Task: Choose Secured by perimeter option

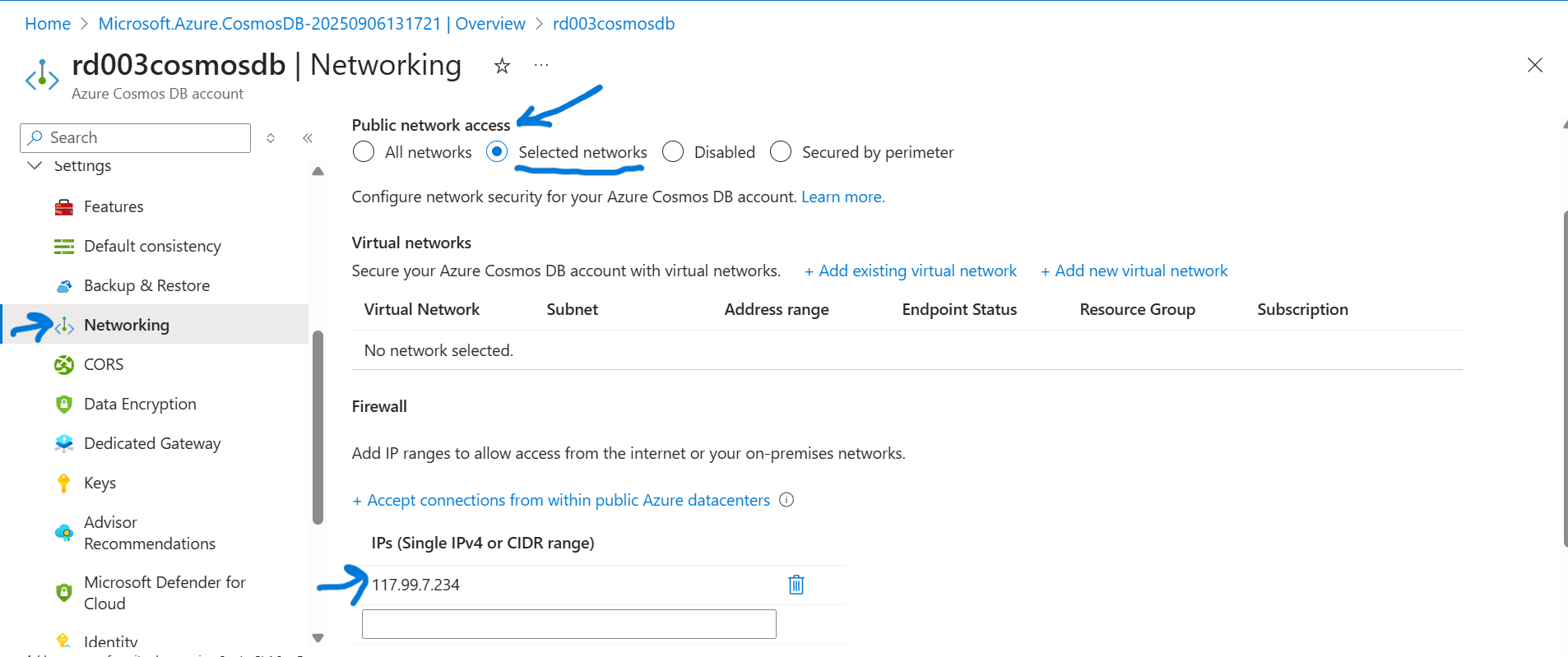Action: (781, 152)
